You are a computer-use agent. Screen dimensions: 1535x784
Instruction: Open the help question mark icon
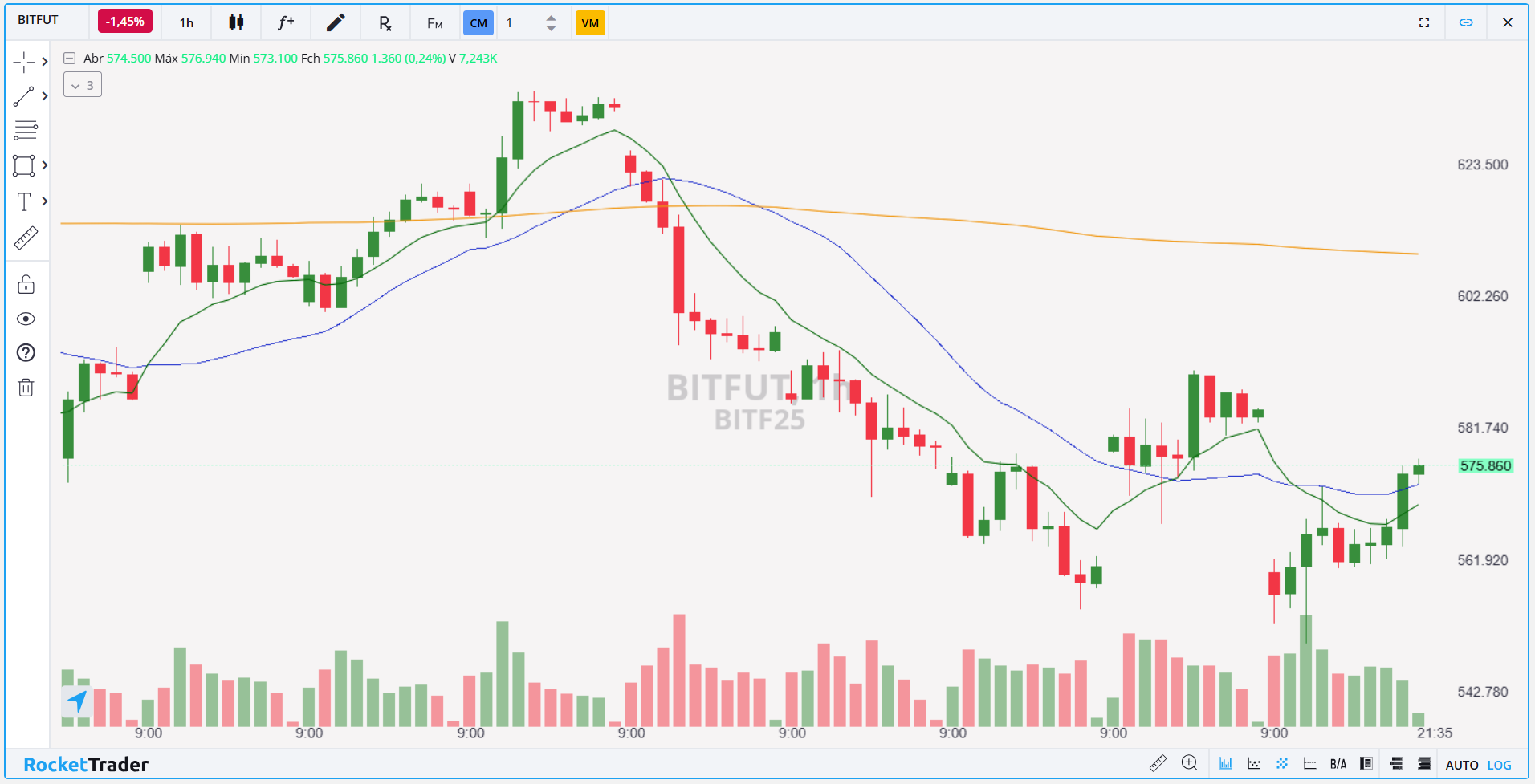26,353
